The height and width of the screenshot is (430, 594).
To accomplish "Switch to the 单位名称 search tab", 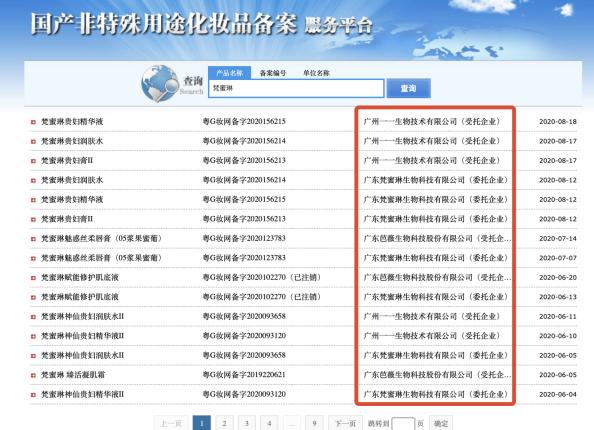I will coord(316,73).
